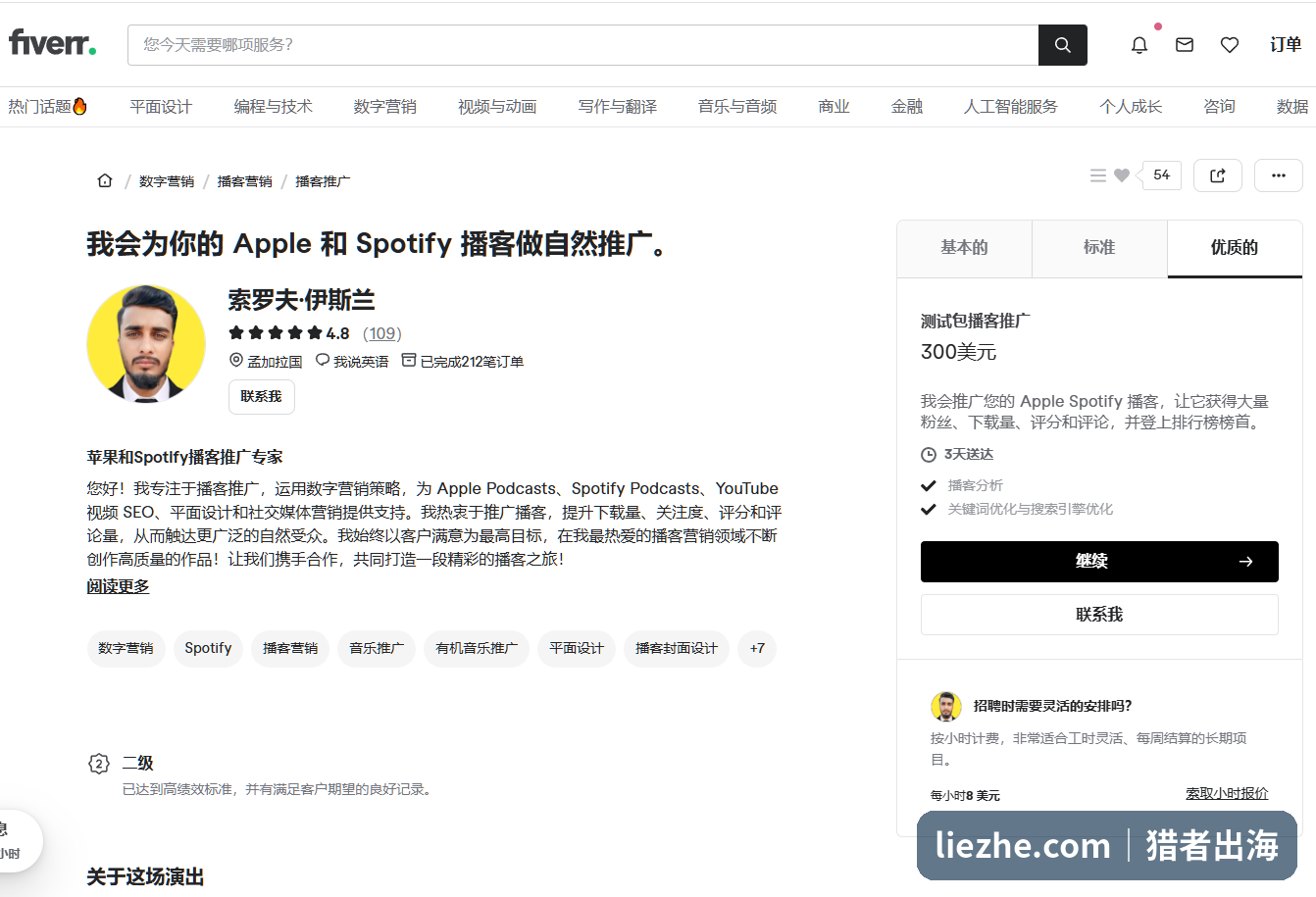Screen dimensions: 1316x897
Task: Expand the +7 more tags chip
Action: coord(757,648)
